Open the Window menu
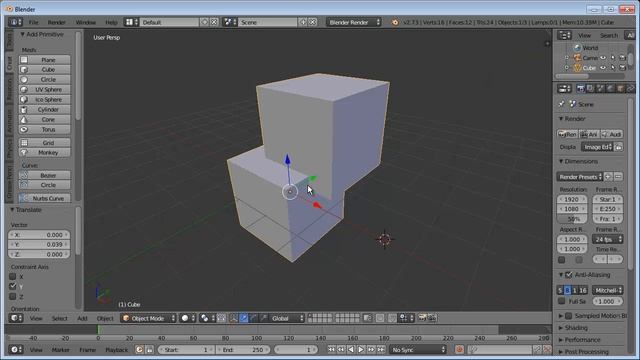Image resolution: width=640 pixels, height=360 pixels. point(85,22)
